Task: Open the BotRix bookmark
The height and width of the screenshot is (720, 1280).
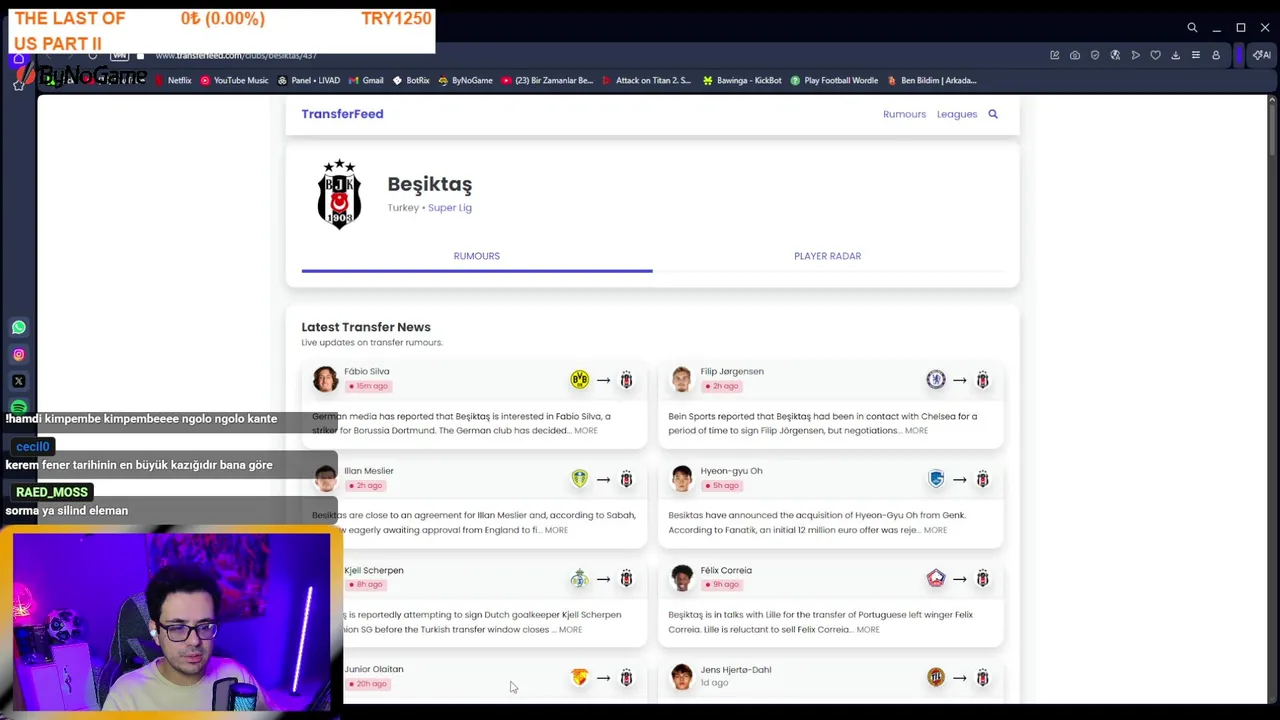Action: pyautogui.click(x=411, y=81)
